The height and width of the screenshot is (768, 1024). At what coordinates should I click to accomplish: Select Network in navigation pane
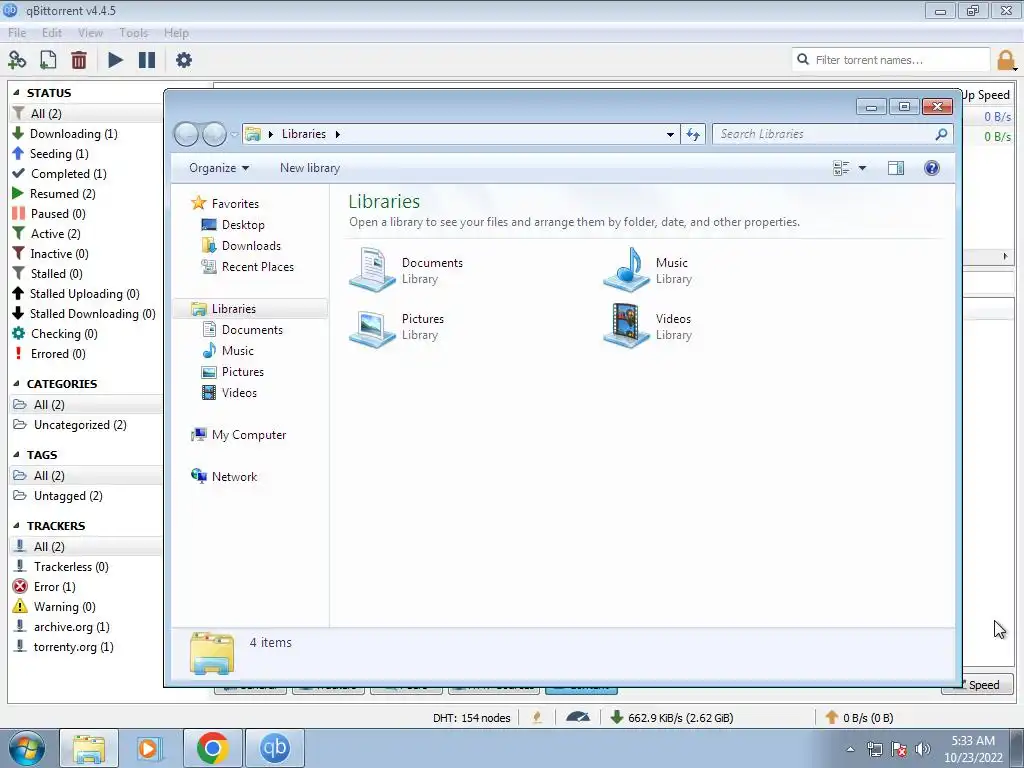(234, 477)
